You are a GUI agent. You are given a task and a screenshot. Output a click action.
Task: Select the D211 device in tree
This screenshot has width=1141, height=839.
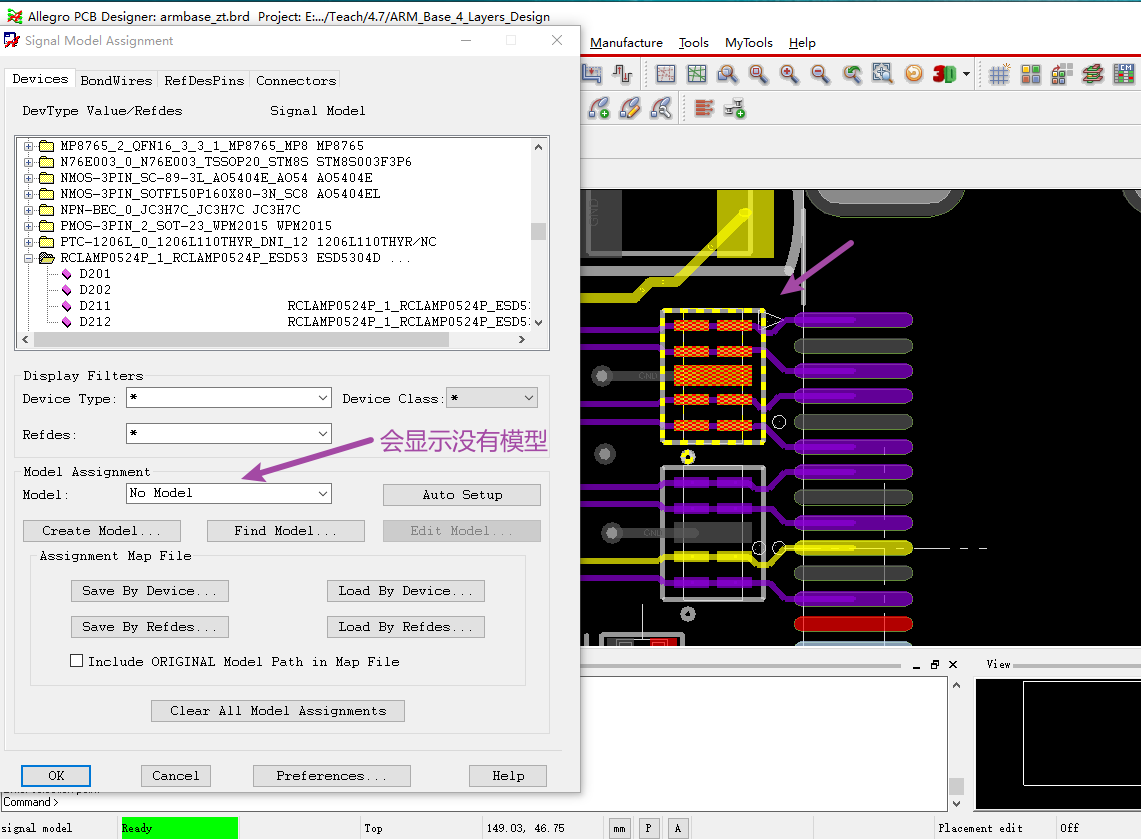click(x=95, y=306)
